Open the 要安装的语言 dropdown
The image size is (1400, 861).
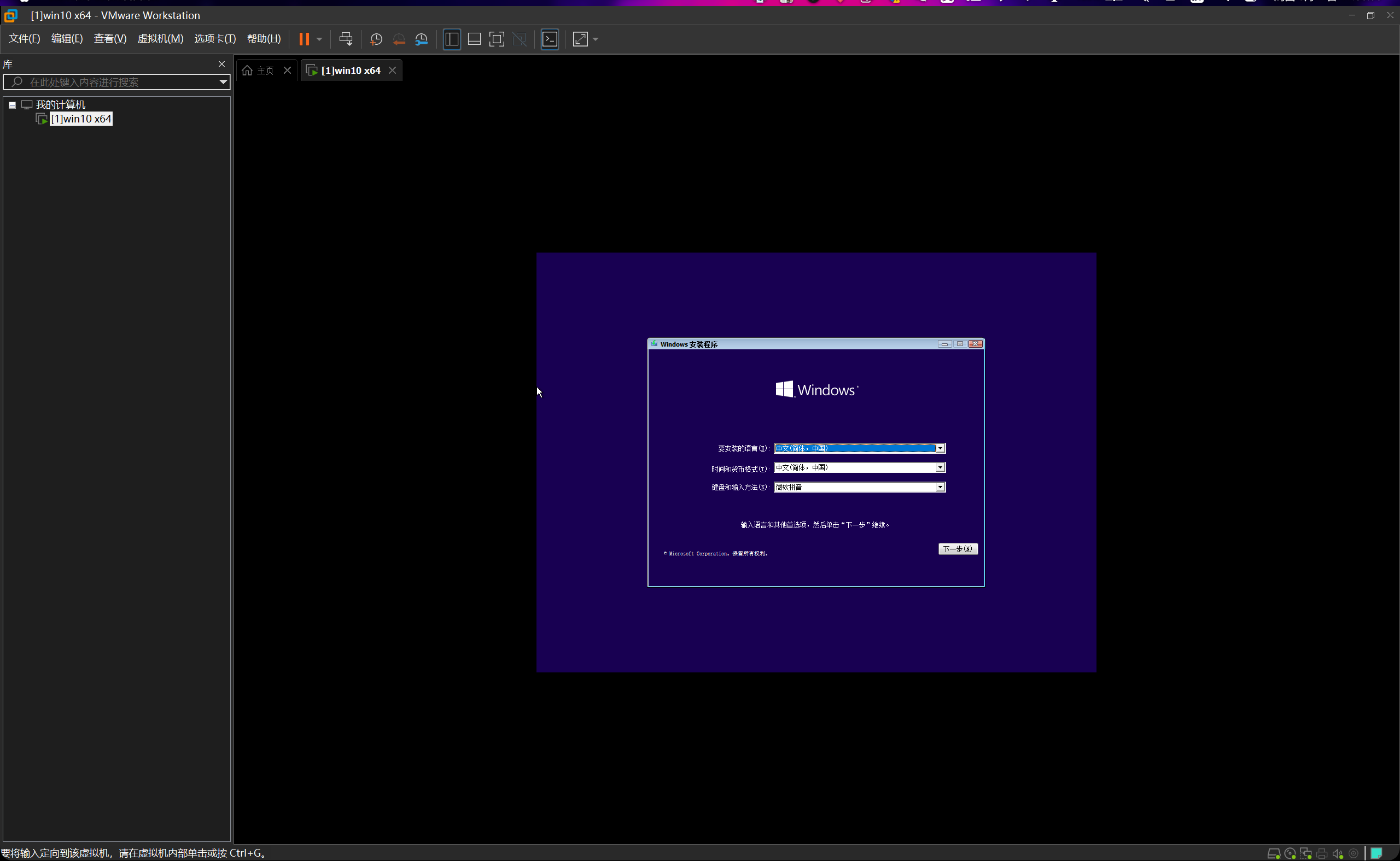pos(860,448)
